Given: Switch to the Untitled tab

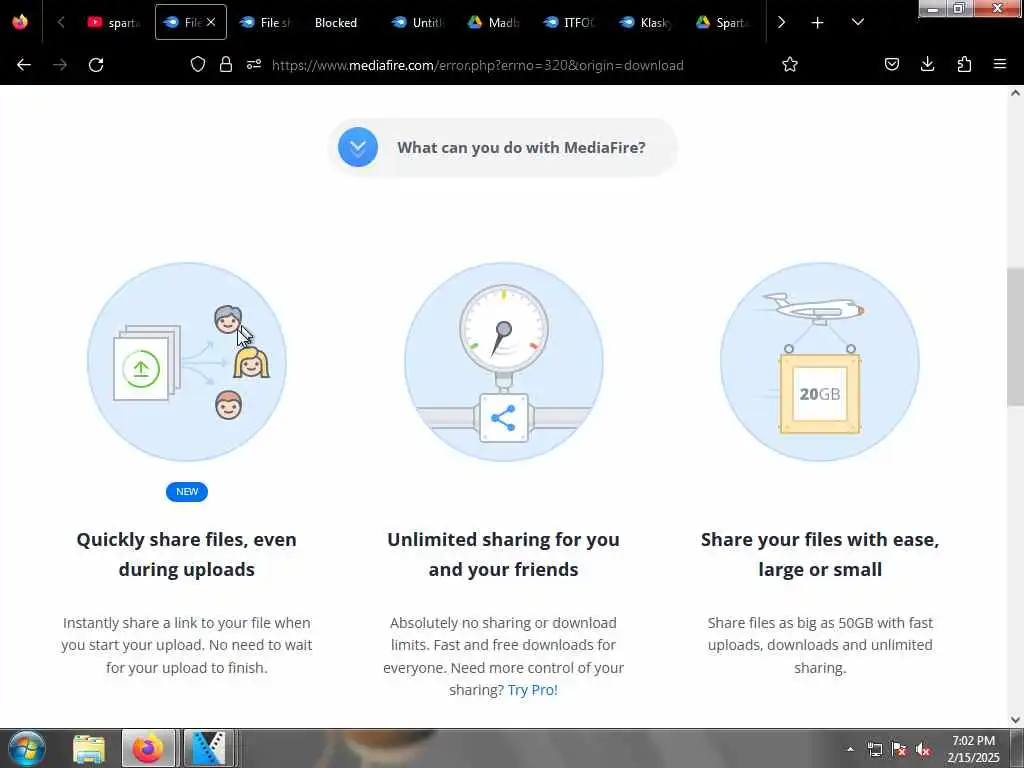Looking at the screenshot, I should (419, 22).
